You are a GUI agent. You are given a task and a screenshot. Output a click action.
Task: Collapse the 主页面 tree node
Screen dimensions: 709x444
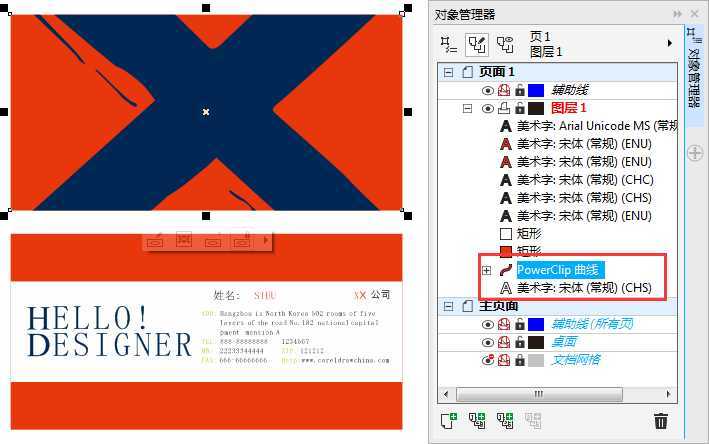click(x=448, y=307)
